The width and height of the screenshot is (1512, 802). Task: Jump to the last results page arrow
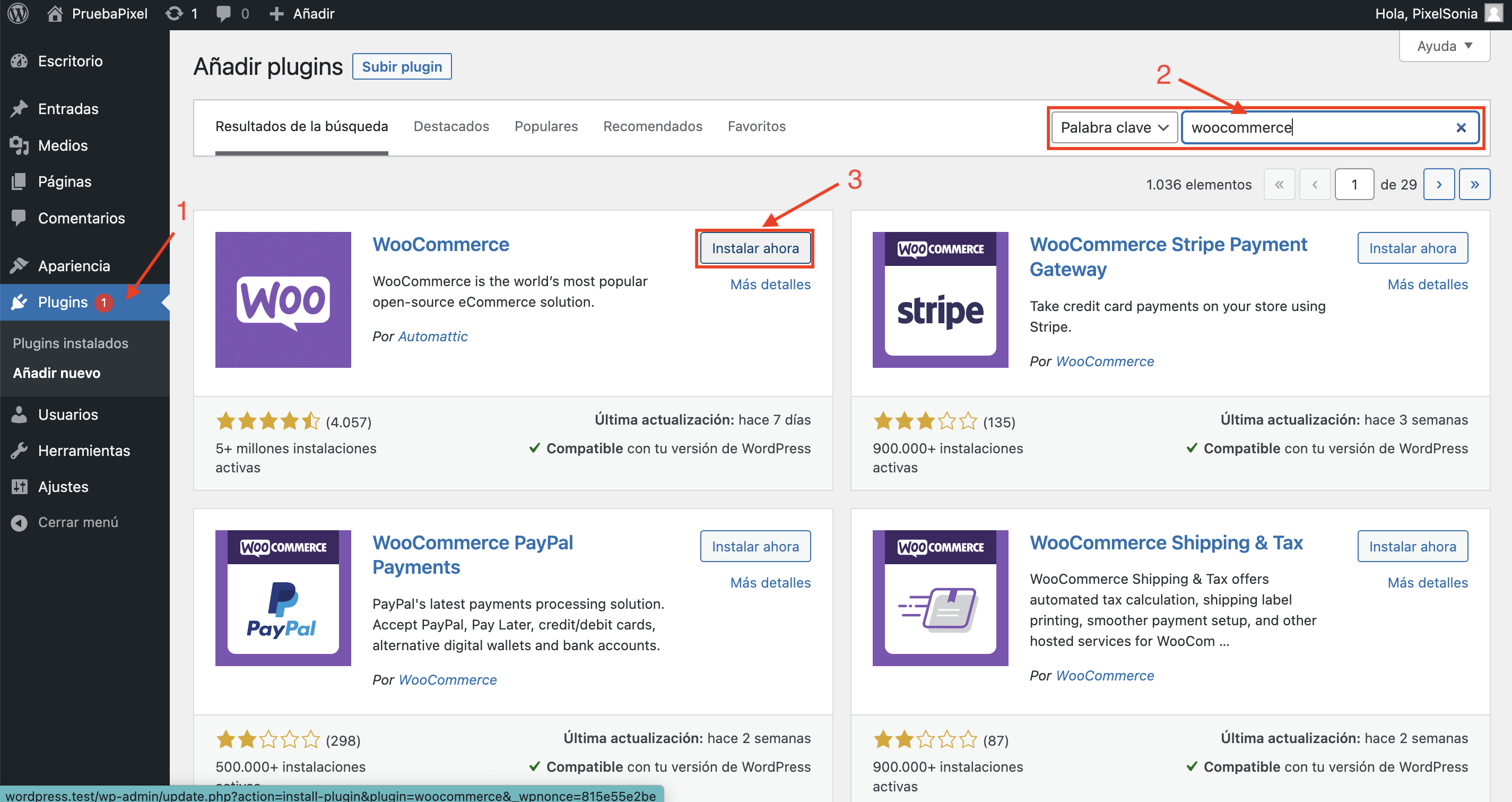tap(1474, 184)
